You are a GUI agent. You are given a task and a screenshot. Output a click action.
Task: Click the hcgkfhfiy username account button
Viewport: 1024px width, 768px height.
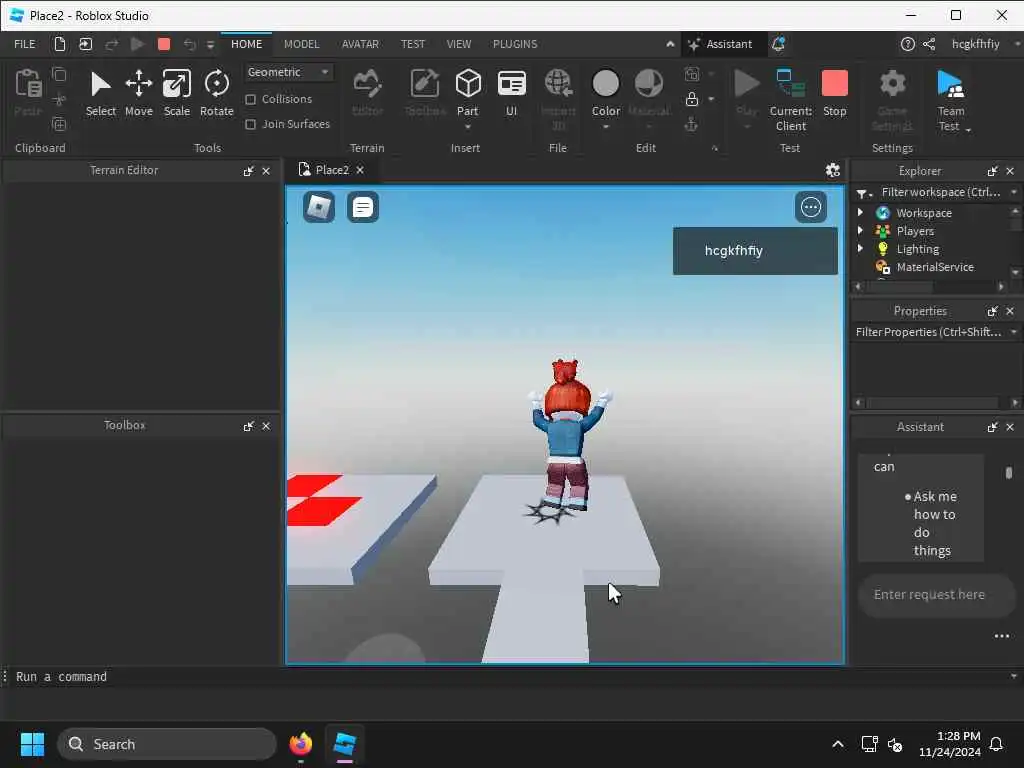[975, 44]
